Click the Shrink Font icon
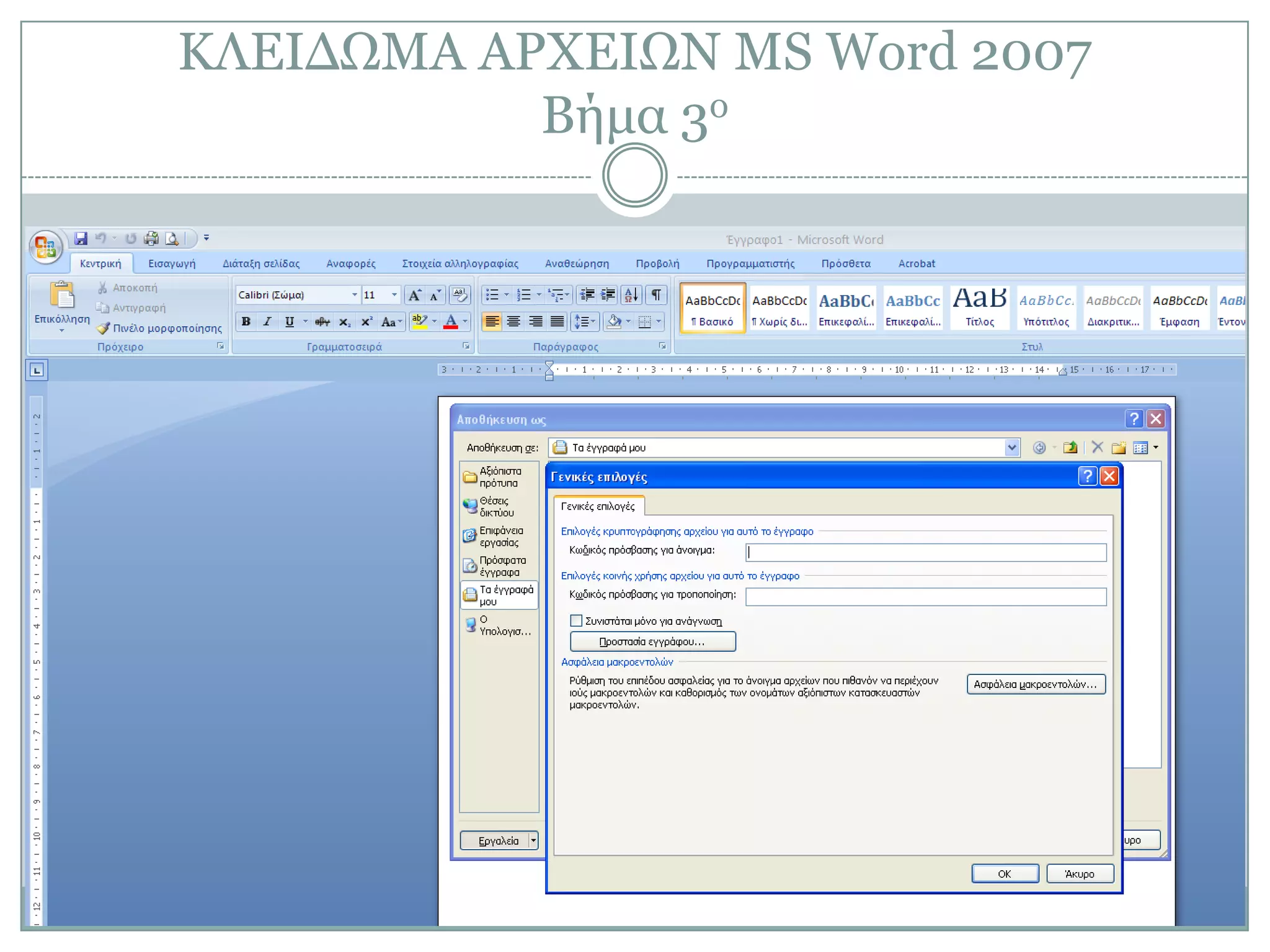 (x=435, y=295)
